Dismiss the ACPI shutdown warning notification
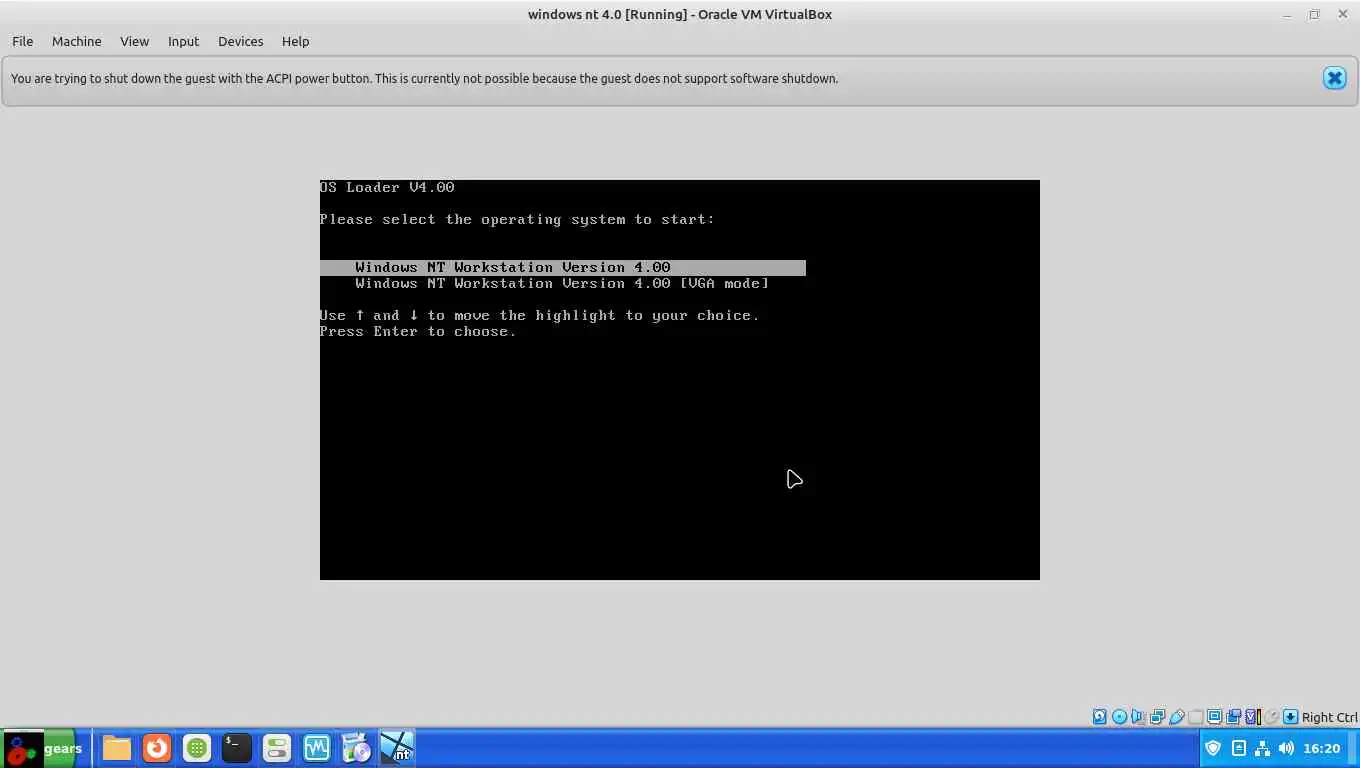This screenshot has height=768, width=1360. [1334, 78]
